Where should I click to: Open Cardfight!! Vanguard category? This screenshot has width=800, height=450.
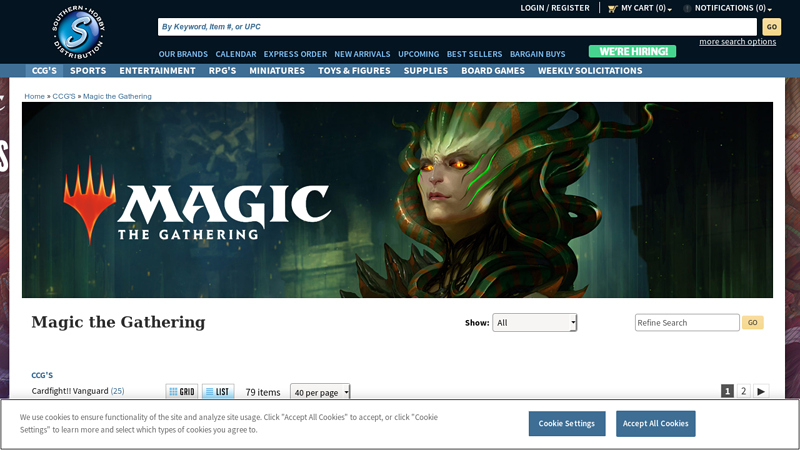(70, 391)
